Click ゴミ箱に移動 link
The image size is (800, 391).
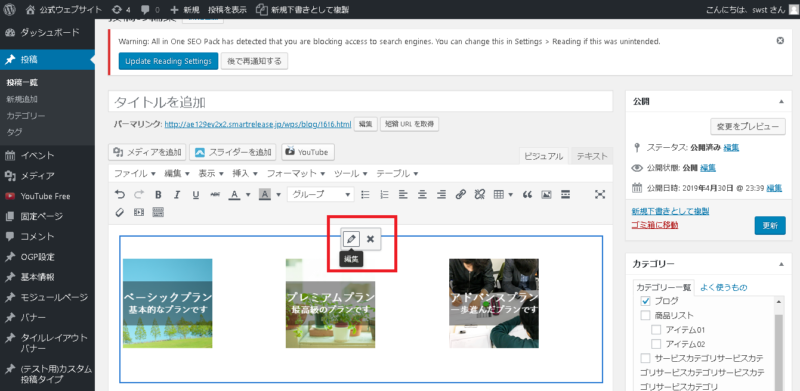[x=655, y=225]
